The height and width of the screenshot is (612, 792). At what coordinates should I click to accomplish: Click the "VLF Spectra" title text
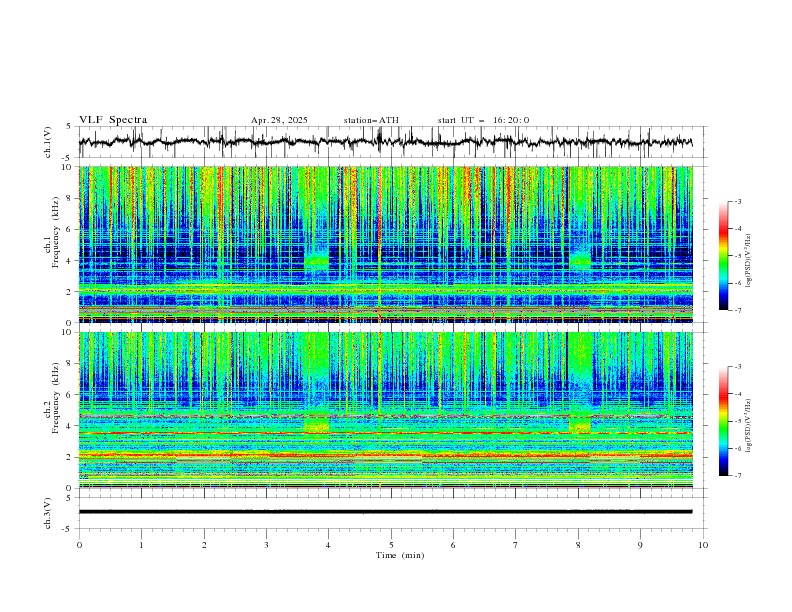pyautogui.click(x=113, y=120)
